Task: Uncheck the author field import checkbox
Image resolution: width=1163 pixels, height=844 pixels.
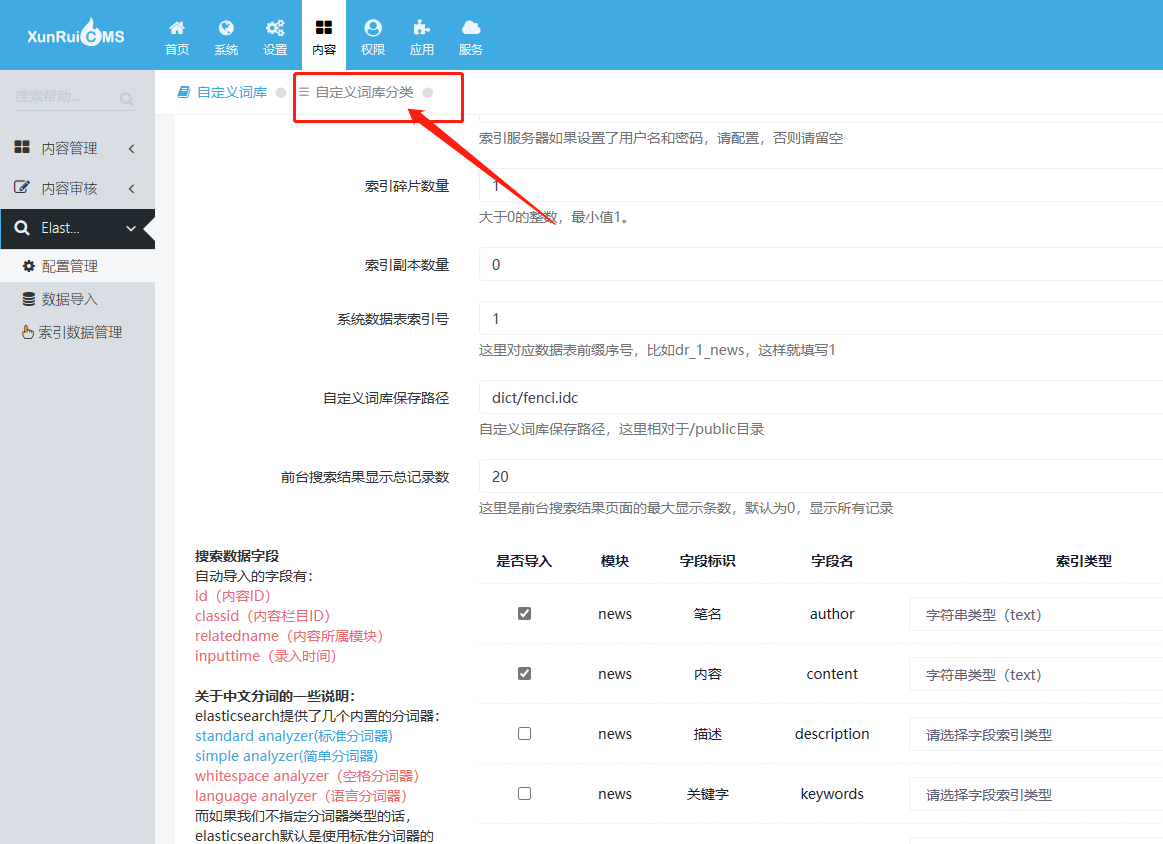Action: pos(524,613)
